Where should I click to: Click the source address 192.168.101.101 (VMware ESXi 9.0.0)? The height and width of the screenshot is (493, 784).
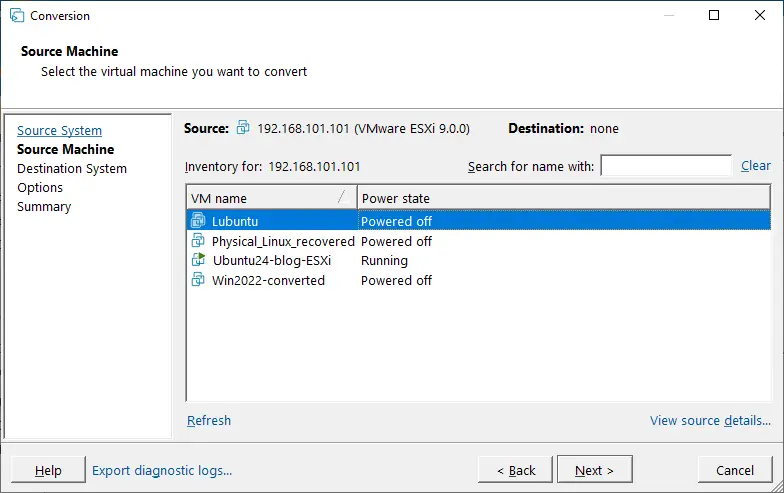coord(363,128)
